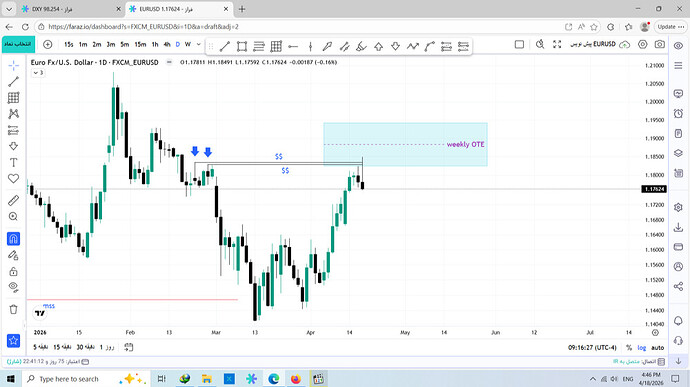Take a chart snapshot with camera
Viewport: 690px width, 387px height.
pos(660,44)
